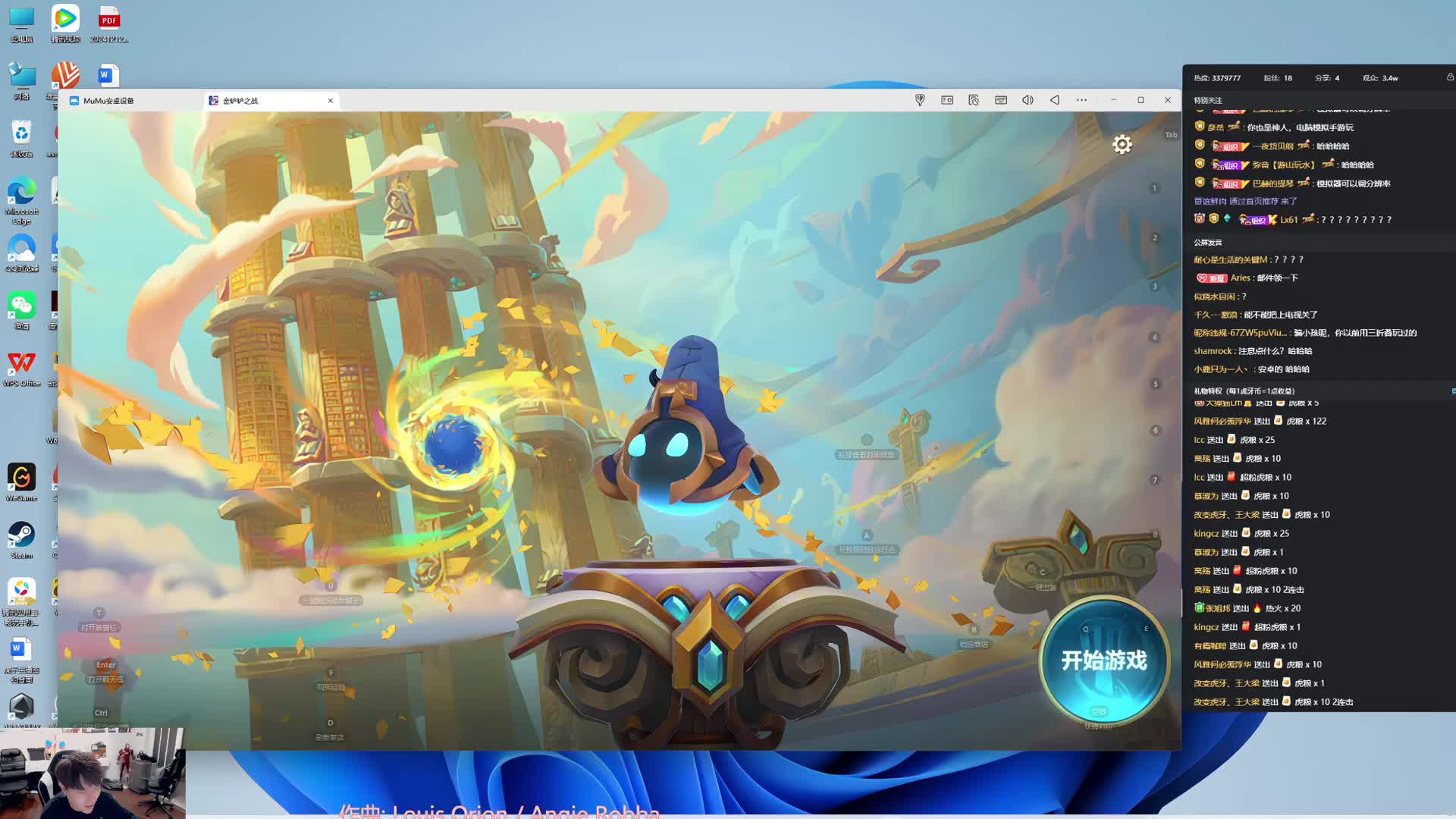The image size is (1456, 819).
Task: Click the MuMu tools shield icon
Action: click(920, 100)
